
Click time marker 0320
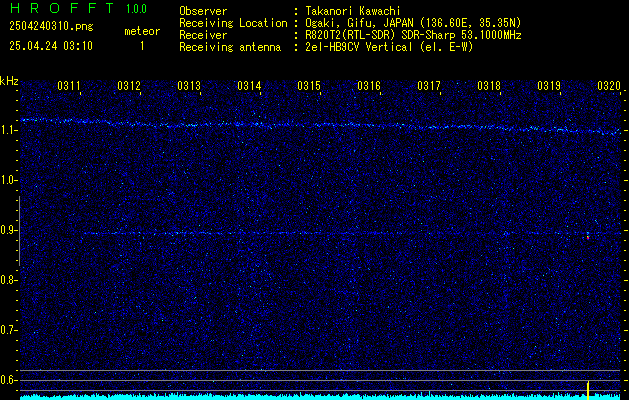tap(609, 85)
